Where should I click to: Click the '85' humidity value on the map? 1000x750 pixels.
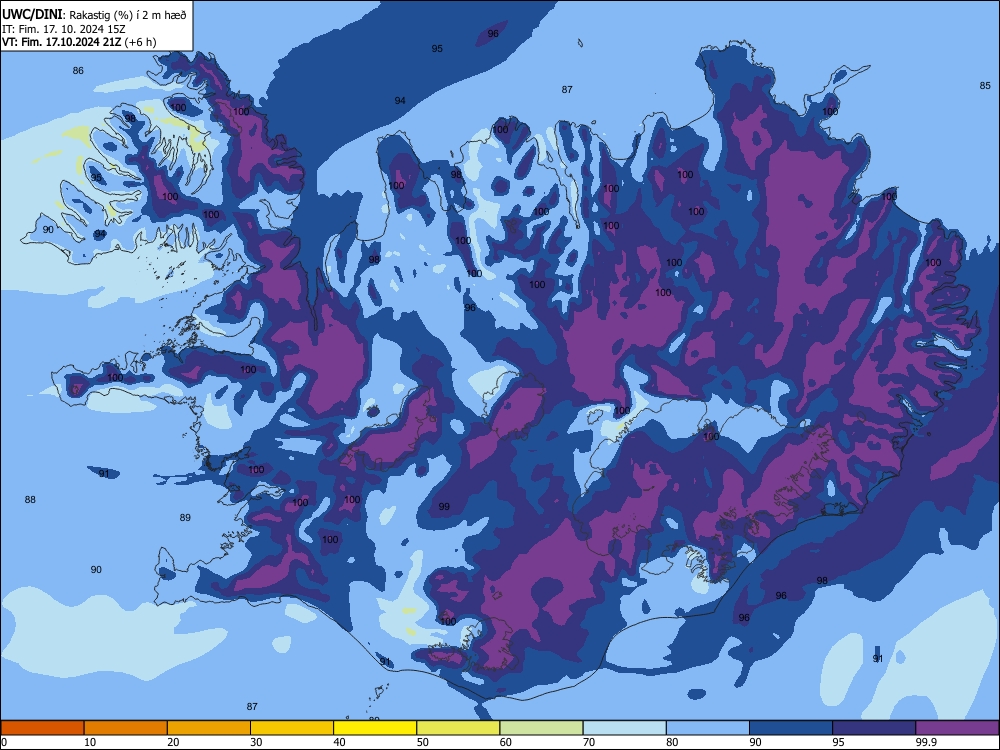coord(985,85)
